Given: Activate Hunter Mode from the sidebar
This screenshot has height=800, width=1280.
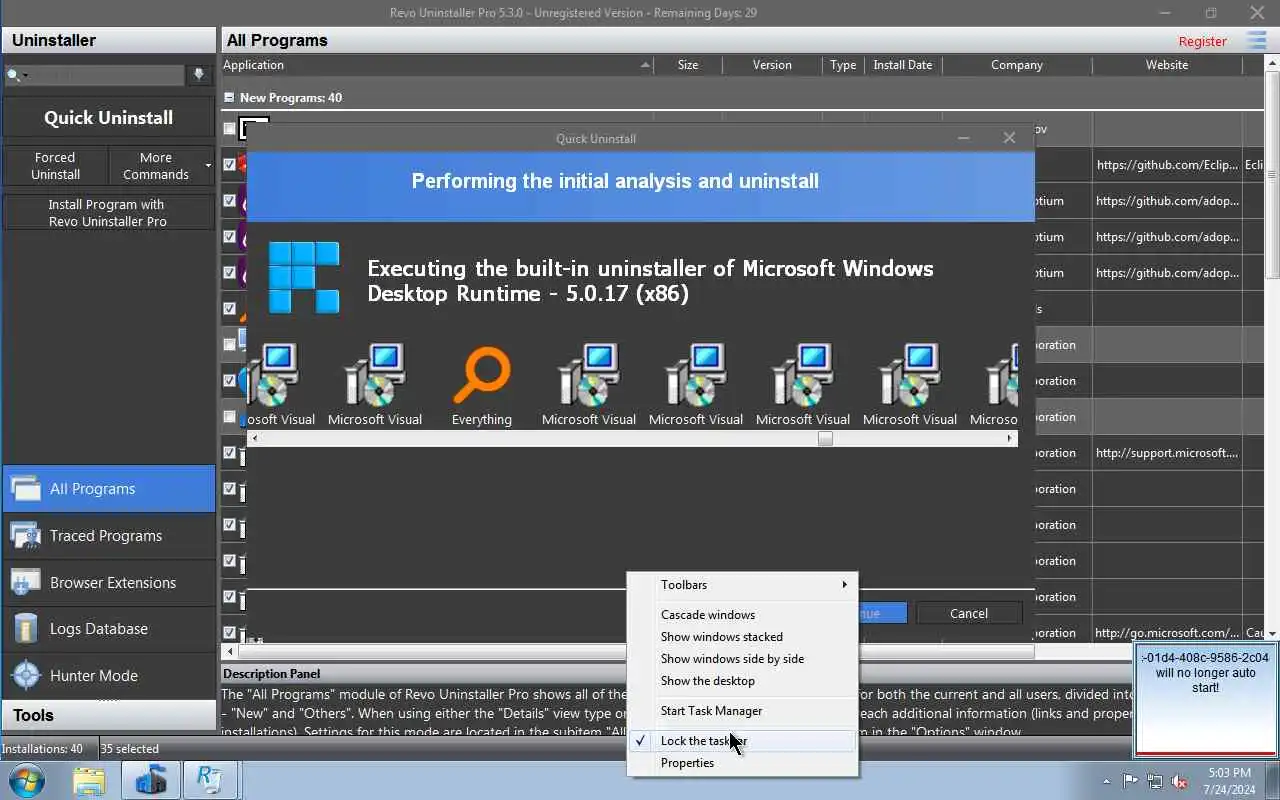Looking at the screenshot, I should [108, 675].
